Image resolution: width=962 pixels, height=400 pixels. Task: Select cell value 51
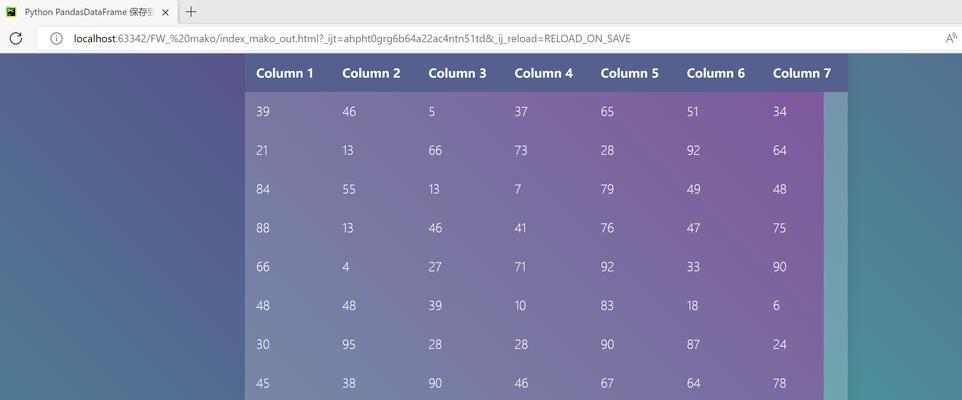693,112
